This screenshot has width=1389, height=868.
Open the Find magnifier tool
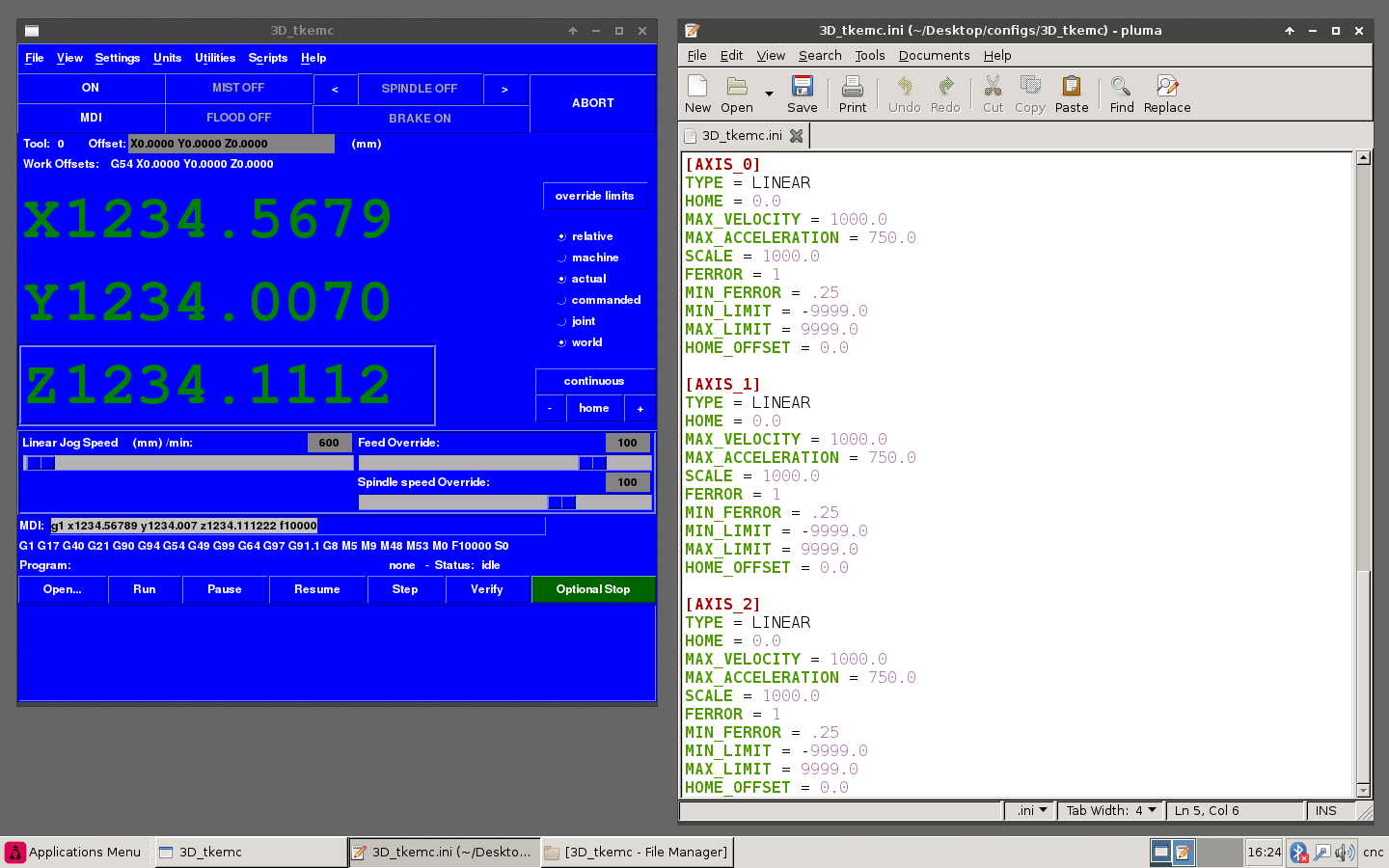click(1121, 87)
